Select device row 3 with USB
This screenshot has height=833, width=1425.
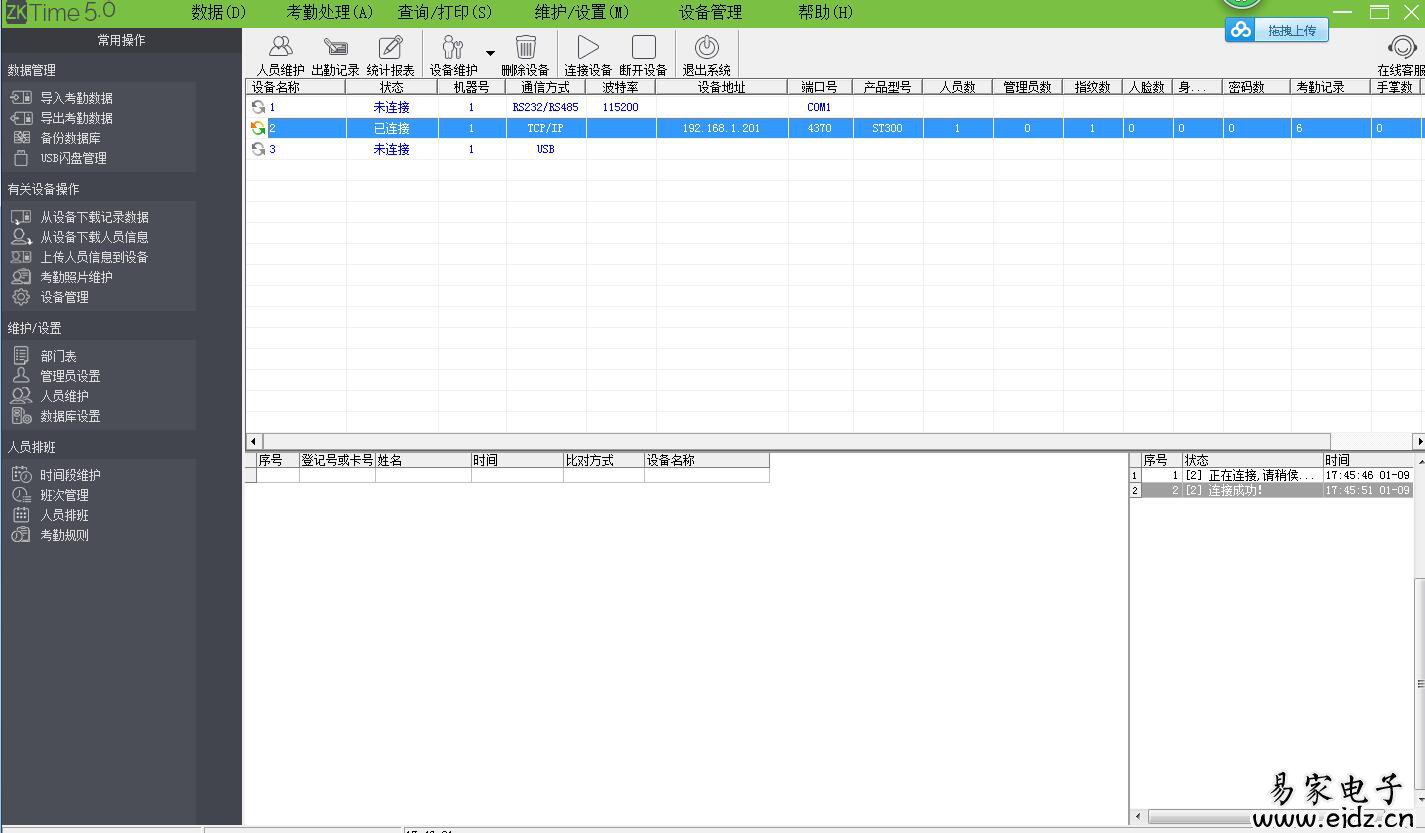833,149
